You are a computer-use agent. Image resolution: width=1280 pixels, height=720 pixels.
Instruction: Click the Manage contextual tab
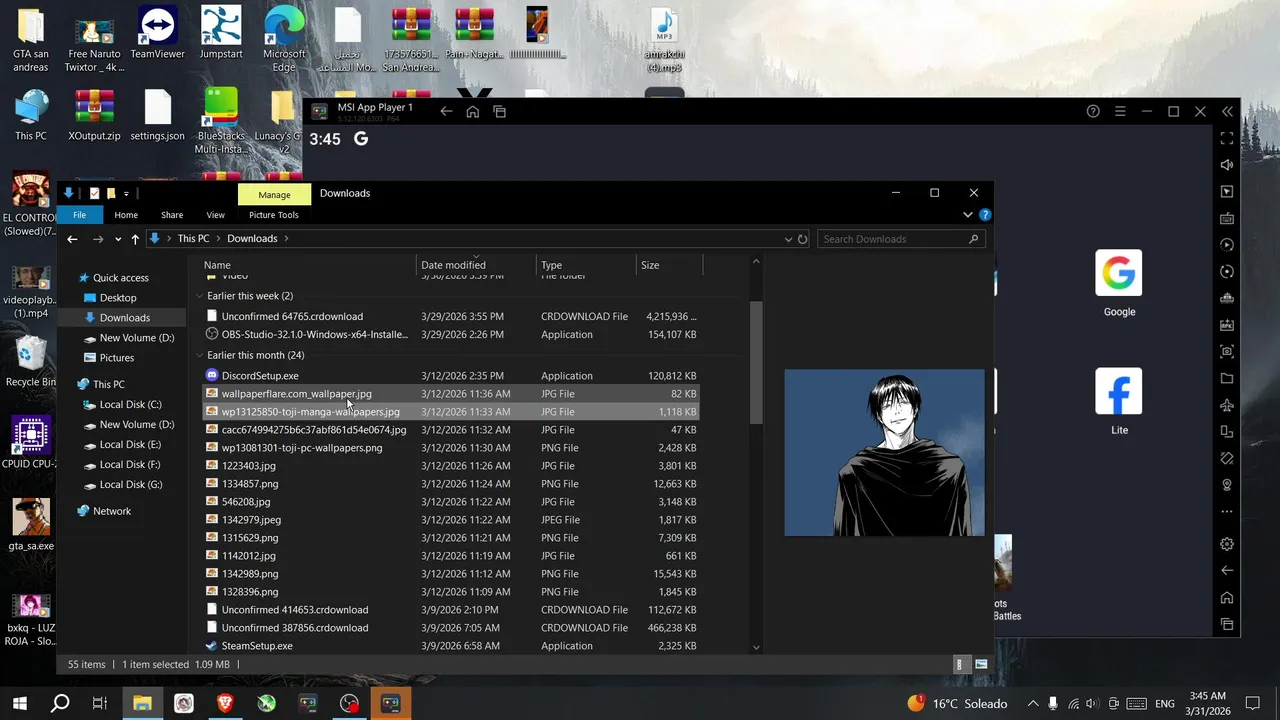pos(274,194)
